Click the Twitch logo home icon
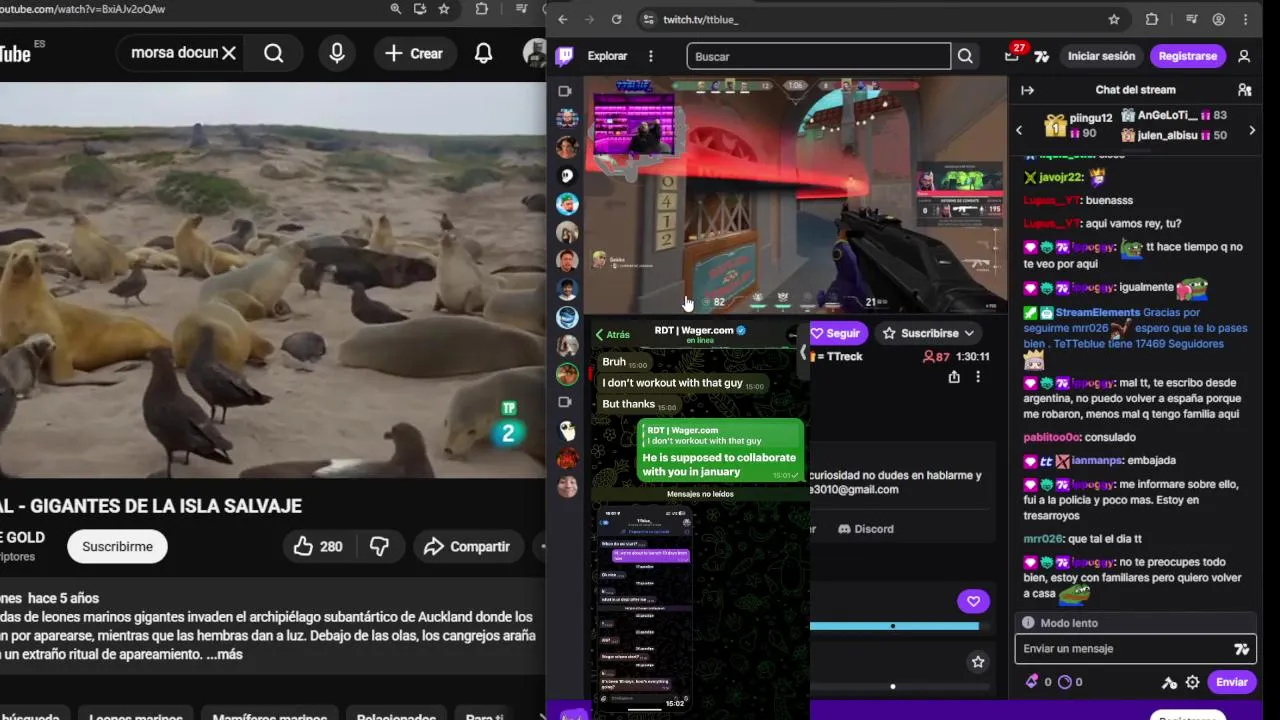This screenshot has width=1280, height=720. click(x=565, y=56)
